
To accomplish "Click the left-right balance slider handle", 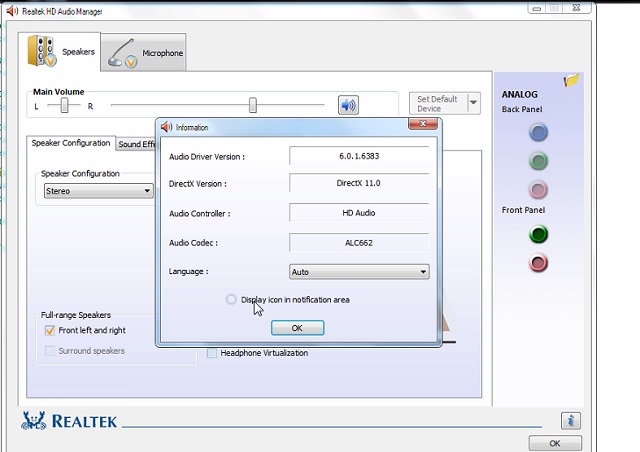I will [64, 105].
